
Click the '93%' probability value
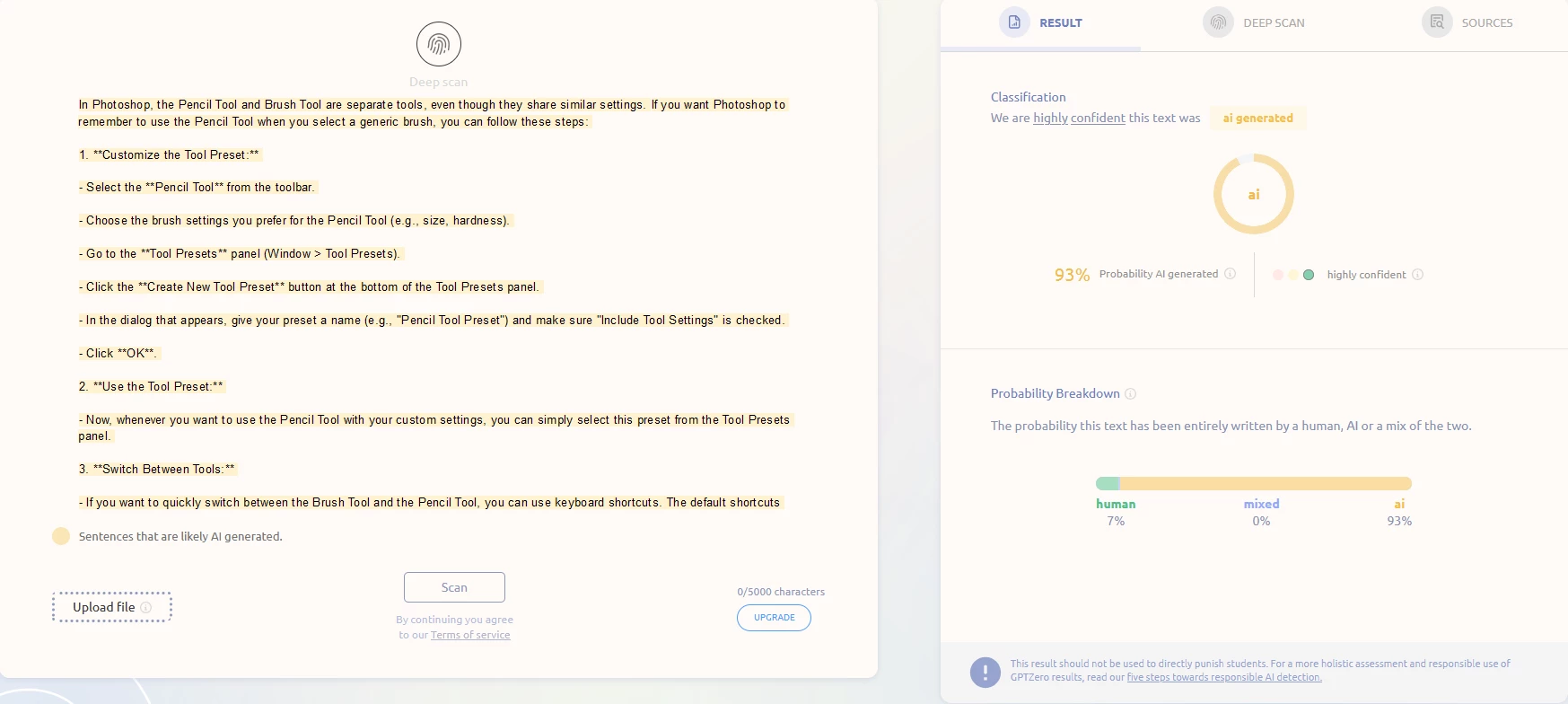coord(1072,275)
